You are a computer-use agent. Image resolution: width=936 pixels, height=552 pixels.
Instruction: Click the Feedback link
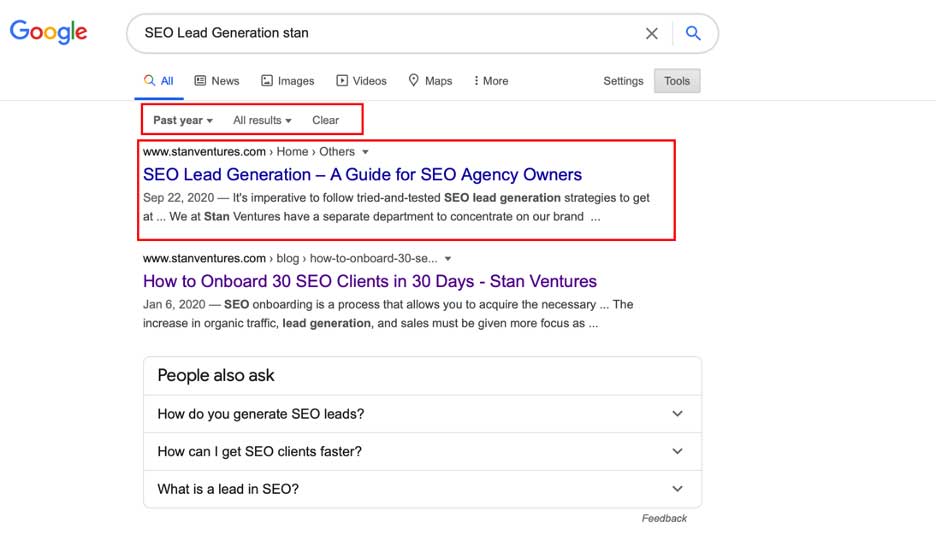pos(664,518)
